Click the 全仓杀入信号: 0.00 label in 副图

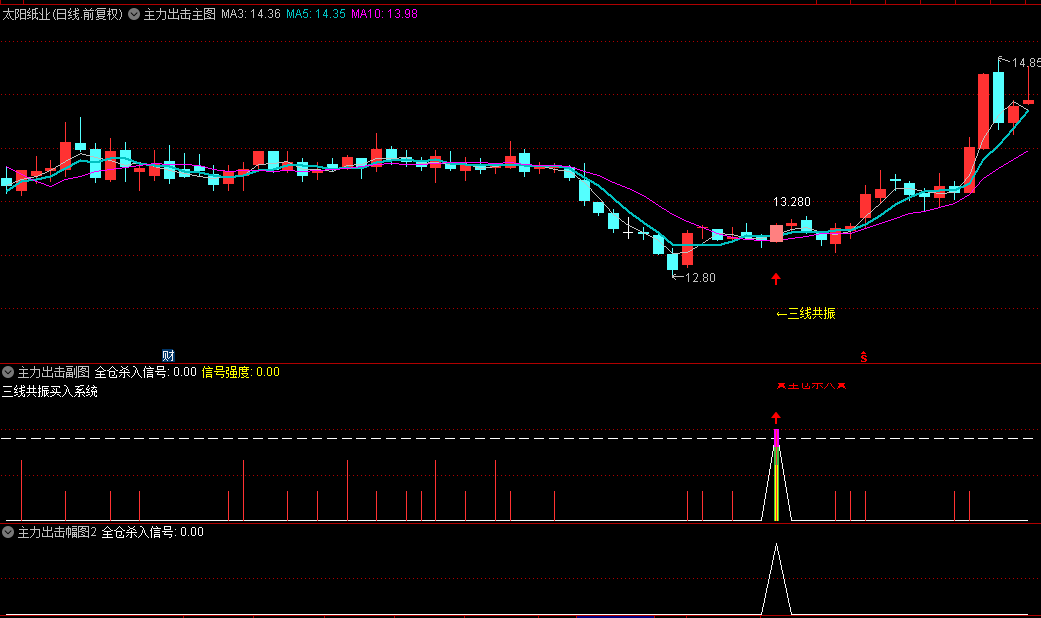pyautogui.click(x=145, y=372)
